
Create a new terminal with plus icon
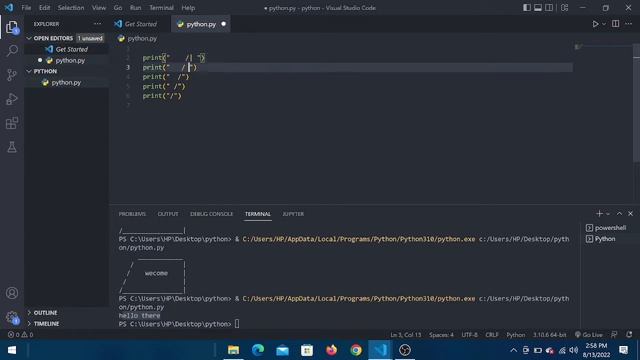599,213
